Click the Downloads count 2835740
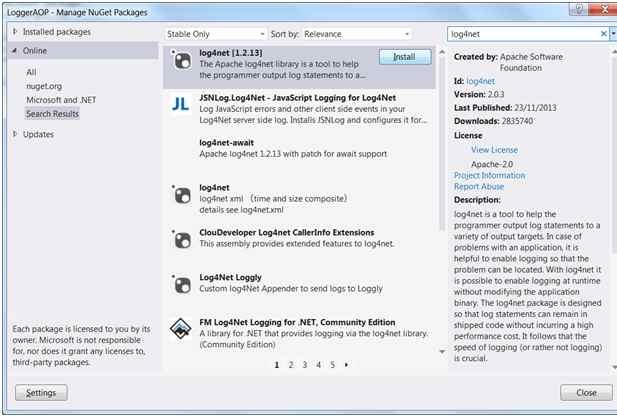The height and width of the screenshot is (417, 617). [x=517, y=121]
